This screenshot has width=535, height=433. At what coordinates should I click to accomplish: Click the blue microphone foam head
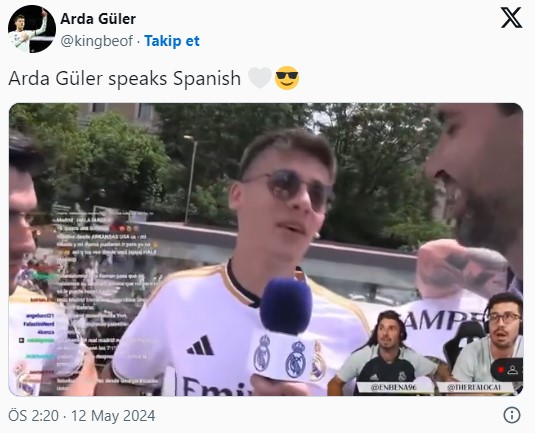(x=286, y=305)
